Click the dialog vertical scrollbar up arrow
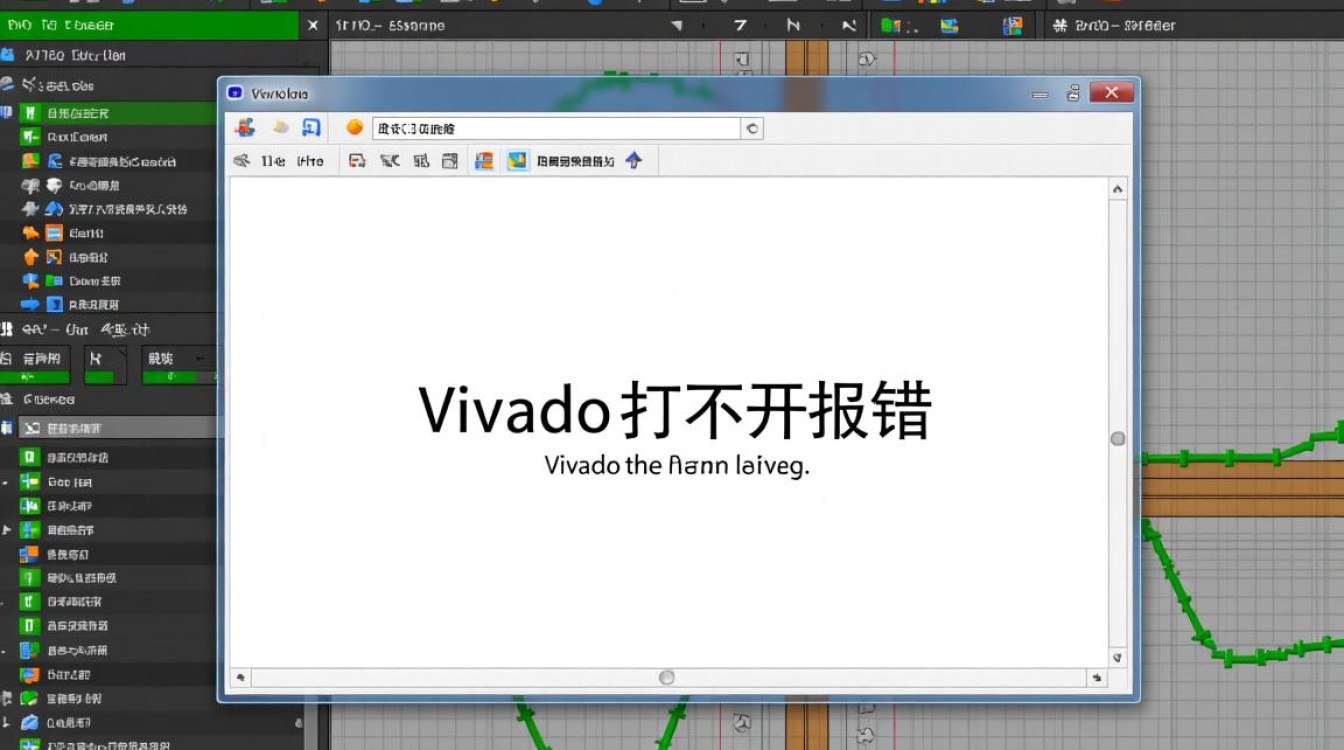Viewport: 1344px width, 750px height. pyautogui.click(x=1118, y=189)
